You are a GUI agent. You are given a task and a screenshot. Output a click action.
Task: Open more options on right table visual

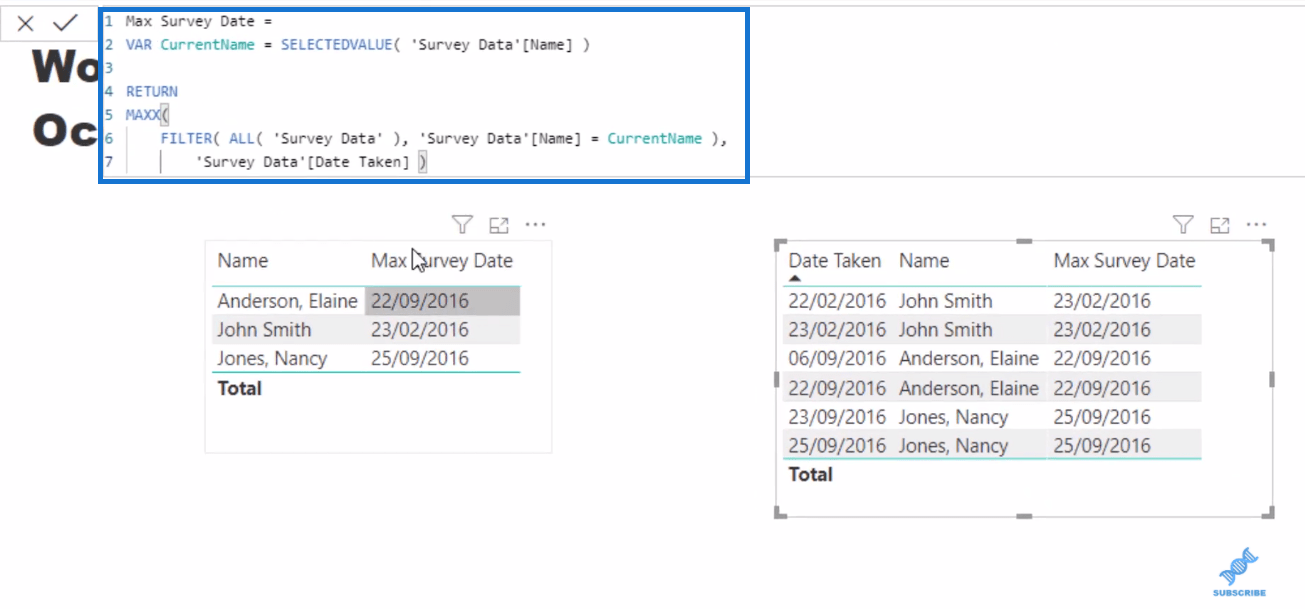click(1258, 225)
